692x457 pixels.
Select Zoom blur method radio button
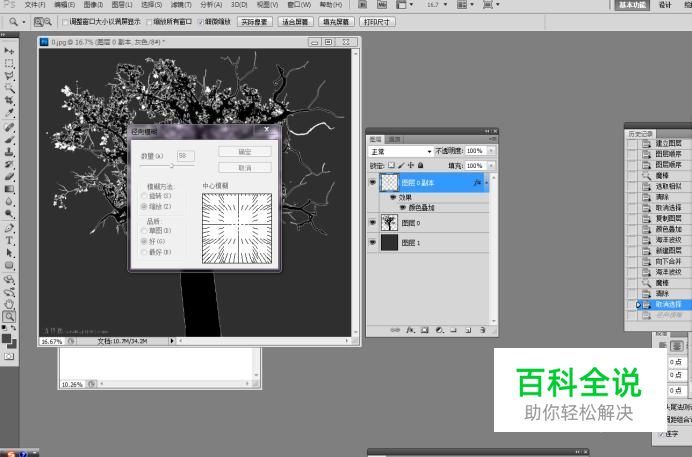click(144, 206)
